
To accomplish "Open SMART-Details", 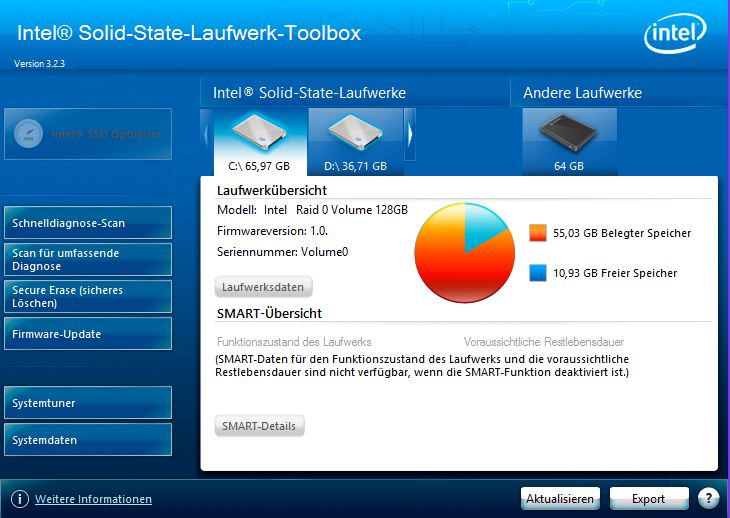I will pyautogui.click(x=259, y=426).
